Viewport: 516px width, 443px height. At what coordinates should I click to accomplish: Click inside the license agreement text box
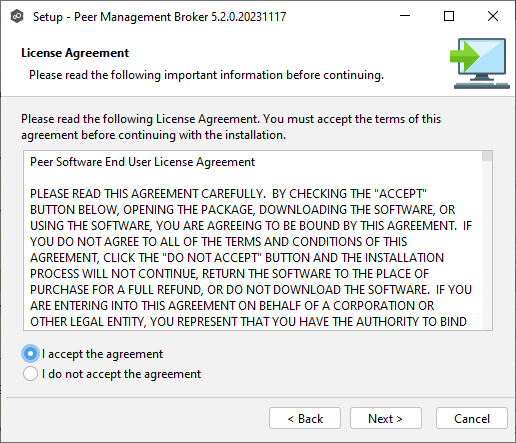253,240
